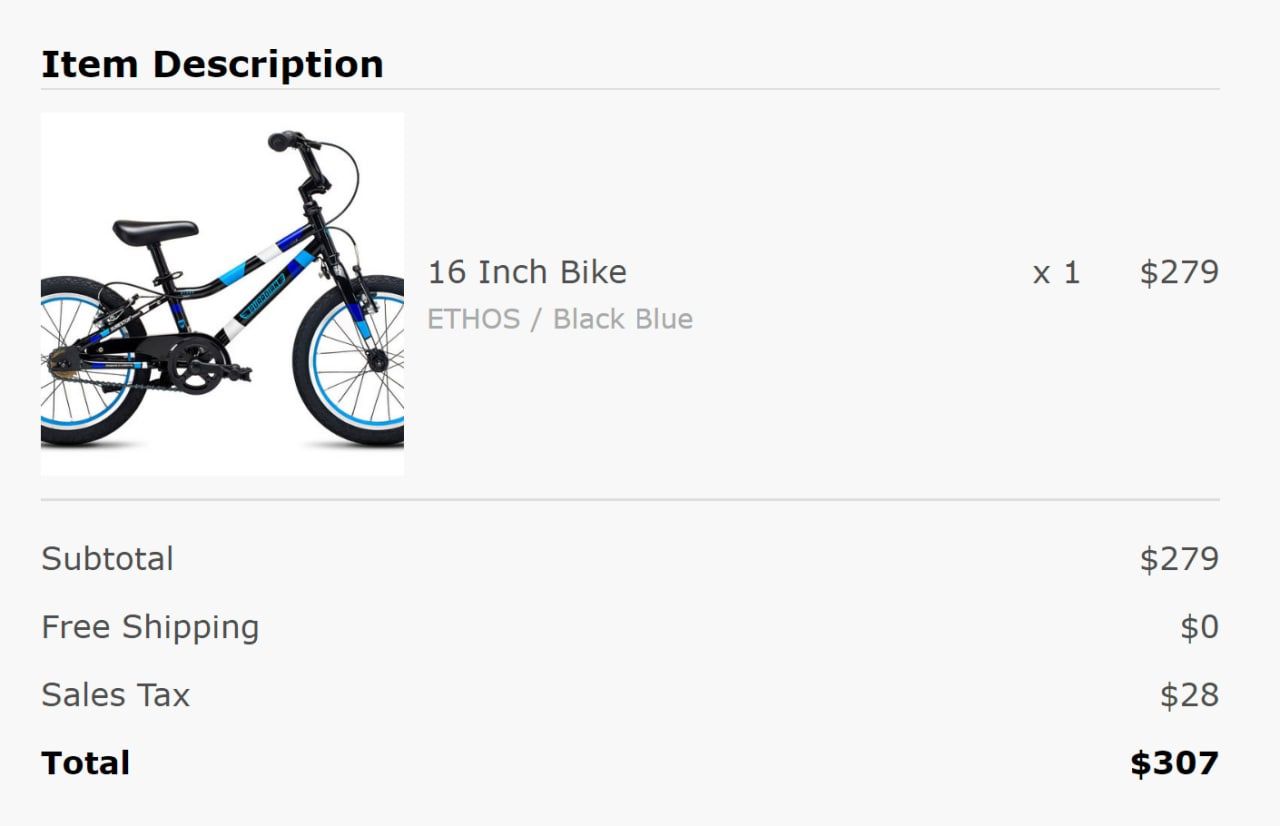Screen dimensions: 1280x826
Task: Click the $279 item price
Action: pyautogui.click(x=1179, y=272)
